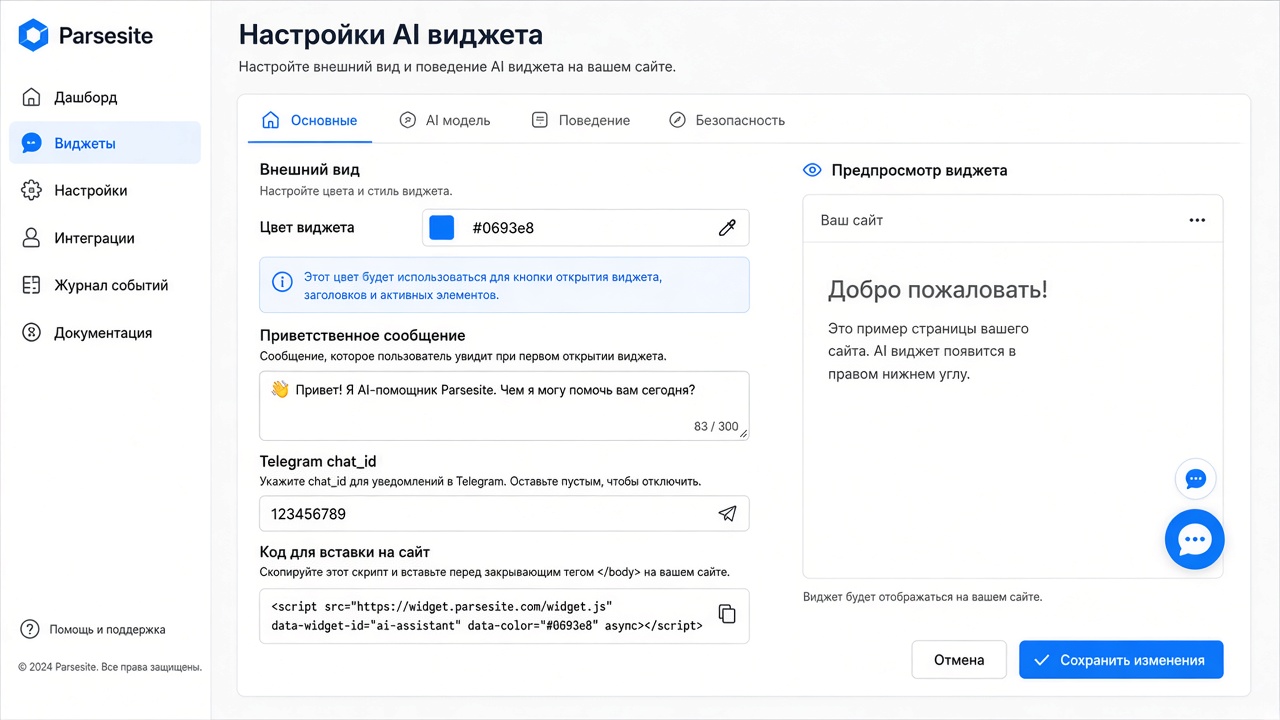Select Виджеты in the sidebar
This screenshot has height=720, width=1280.
pyautogui.click(x=105, y=143)
